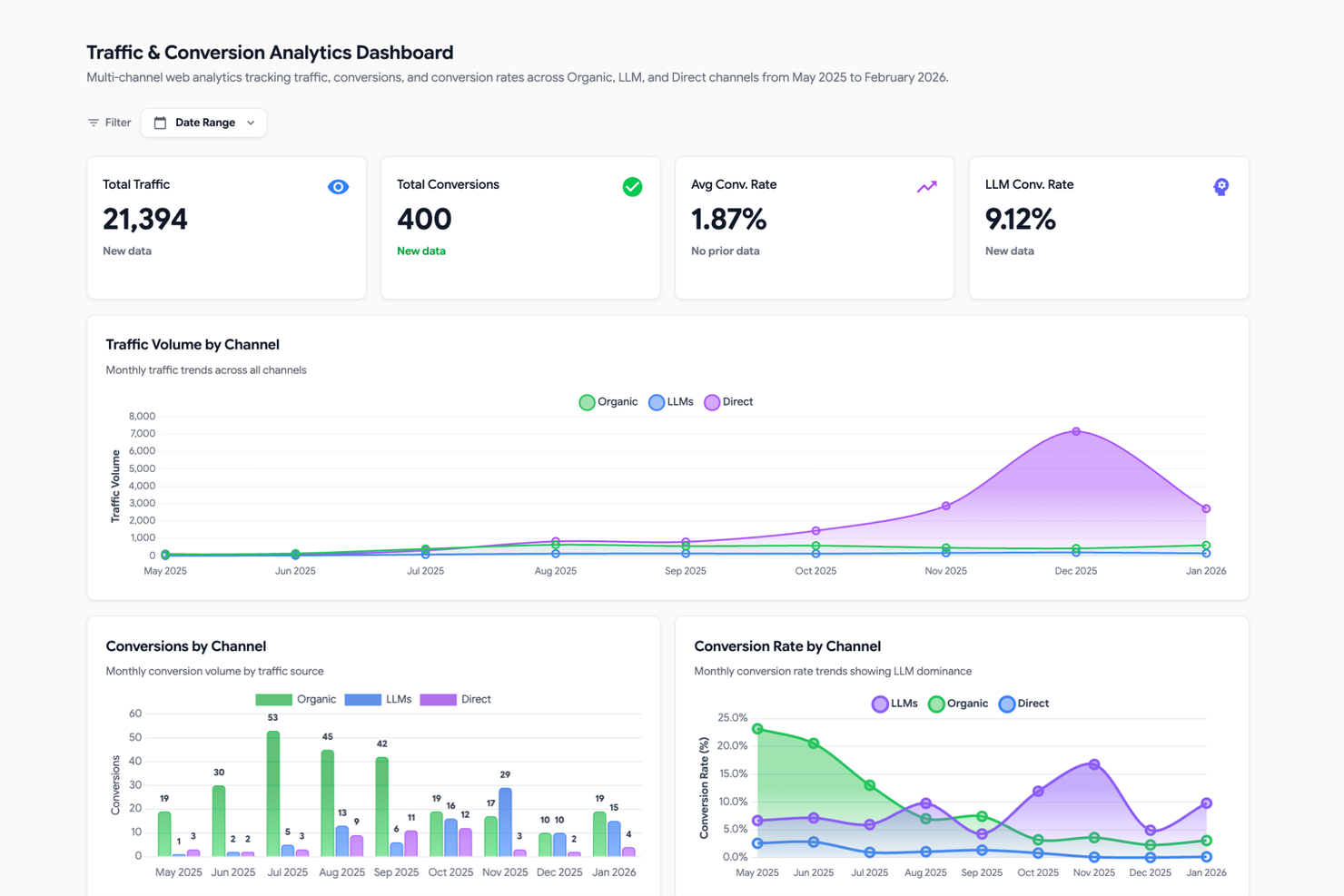Select the Conversions by Channel chart header
Viewport: 1344px width, 896px height.
pyautogui.click(x=185, y=645)
